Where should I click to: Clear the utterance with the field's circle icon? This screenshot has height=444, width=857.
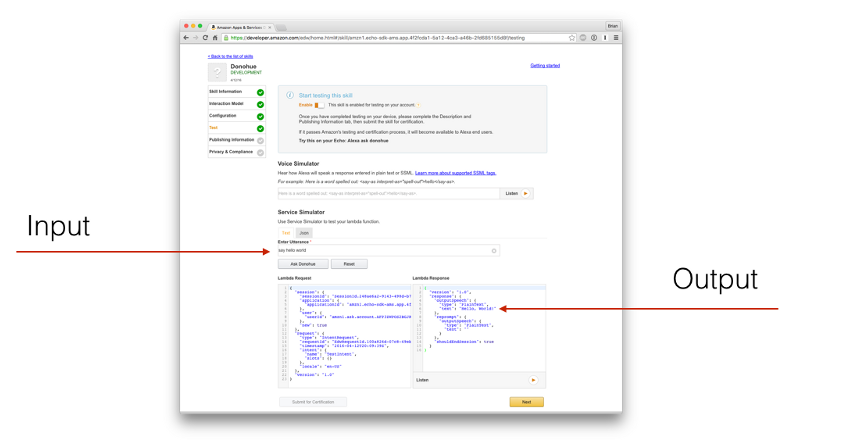coord(494,251)
